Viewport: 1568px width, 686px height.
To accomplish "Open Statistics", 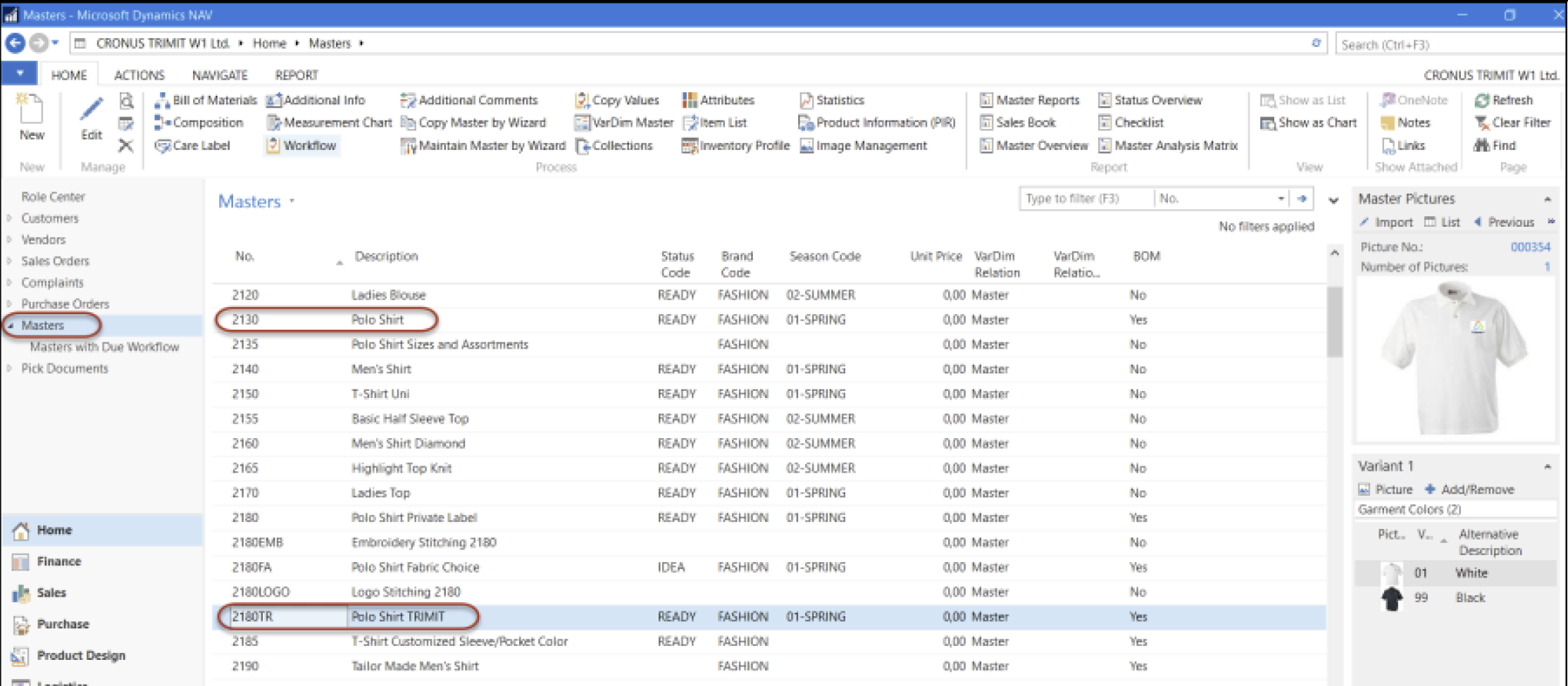I will click(832, 100).
